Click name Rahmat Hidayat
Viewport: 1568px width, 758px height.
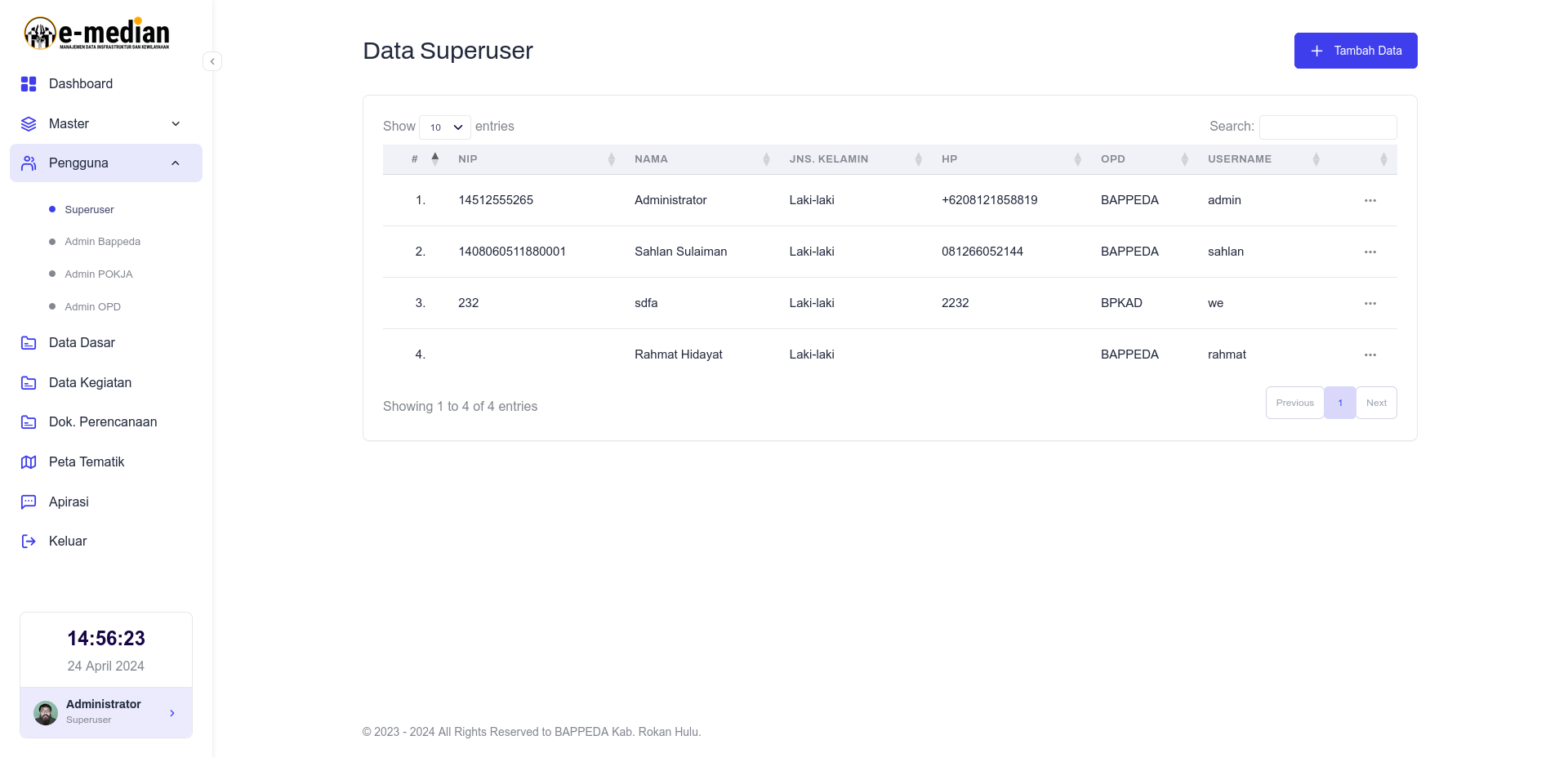679,354
